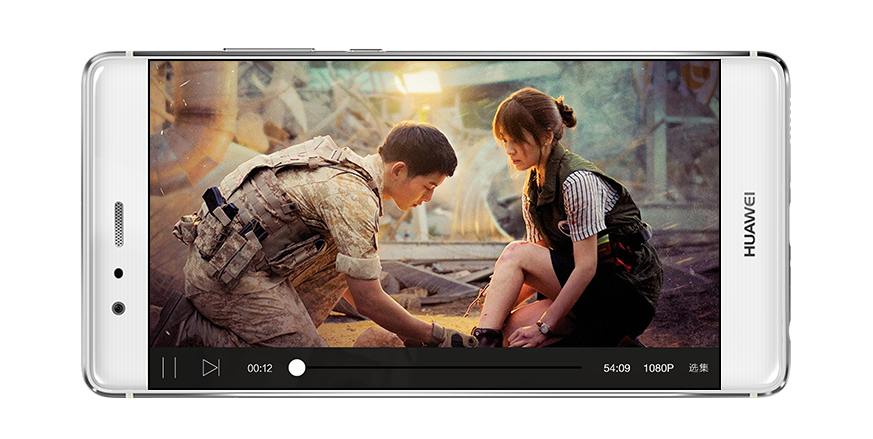Image resolution: width=873 pixels, height=439 pixels.
Task: Skip to the next episode
Action: click(210, 368)
